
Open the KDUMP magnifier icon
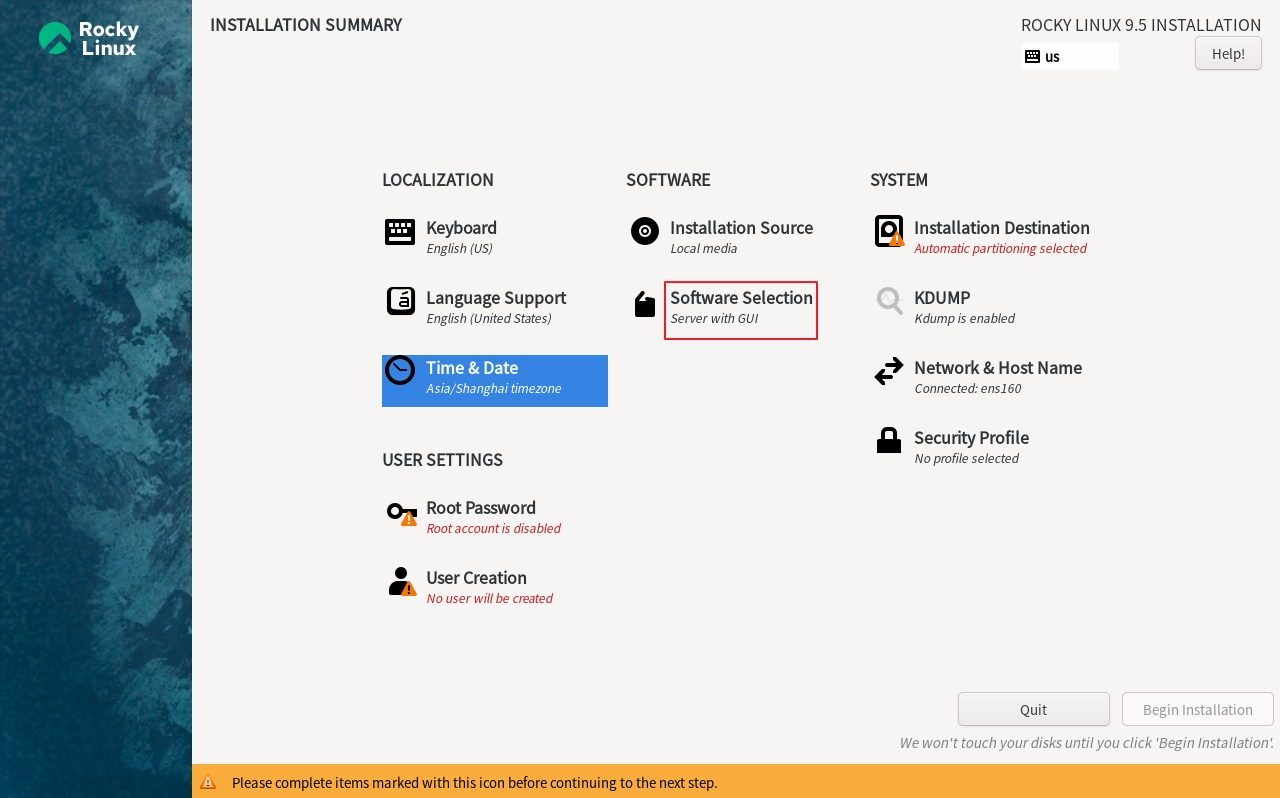(x=889, y=300)
